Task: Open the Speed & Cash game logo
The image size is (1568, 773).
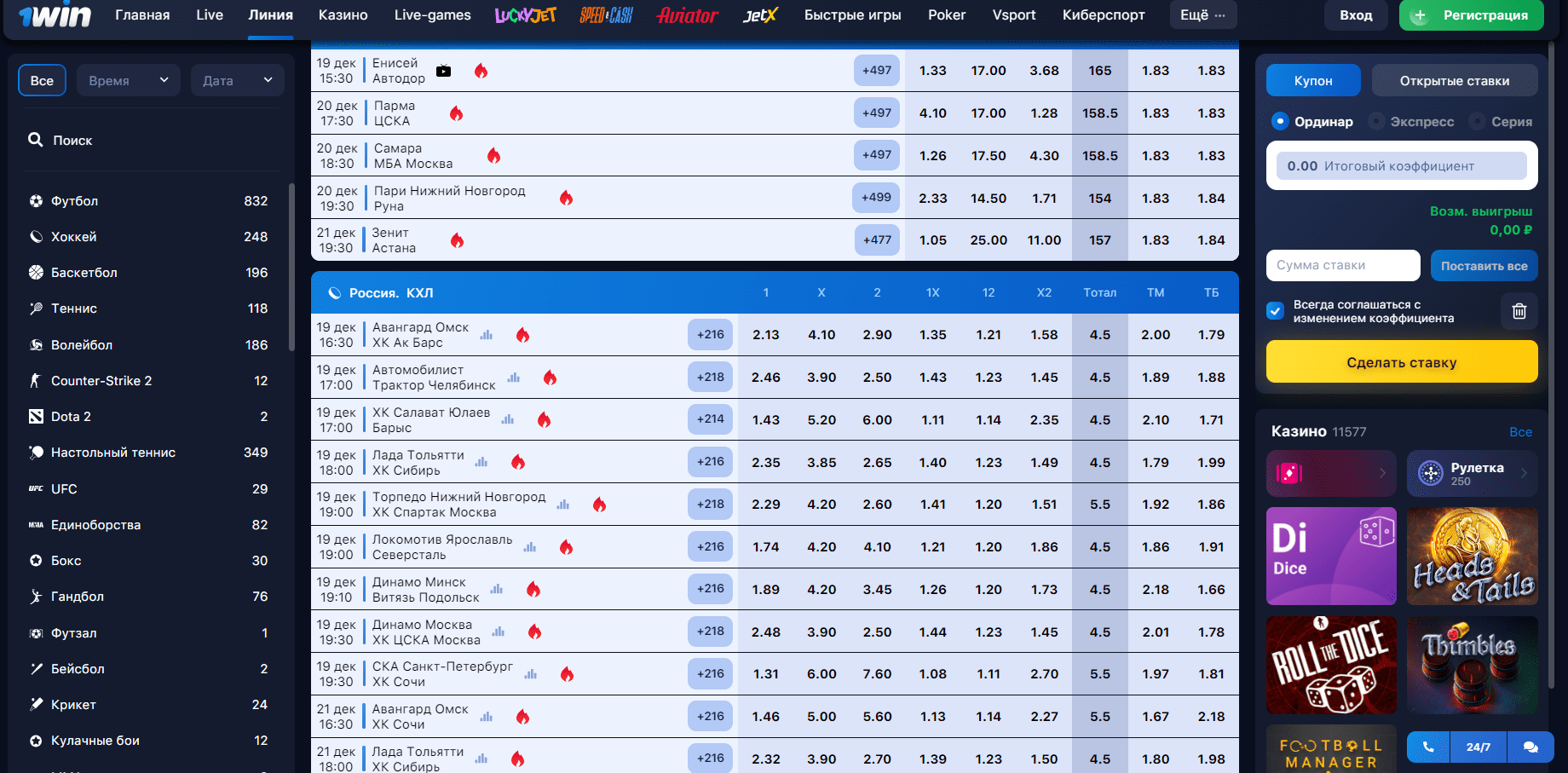Action: [x=606, y=14]
